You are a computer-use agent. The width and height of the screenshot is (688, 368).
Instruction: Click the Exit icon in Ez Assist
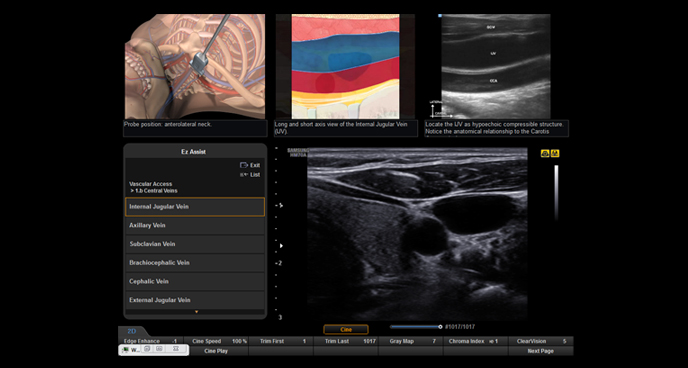tap(244, 165)
